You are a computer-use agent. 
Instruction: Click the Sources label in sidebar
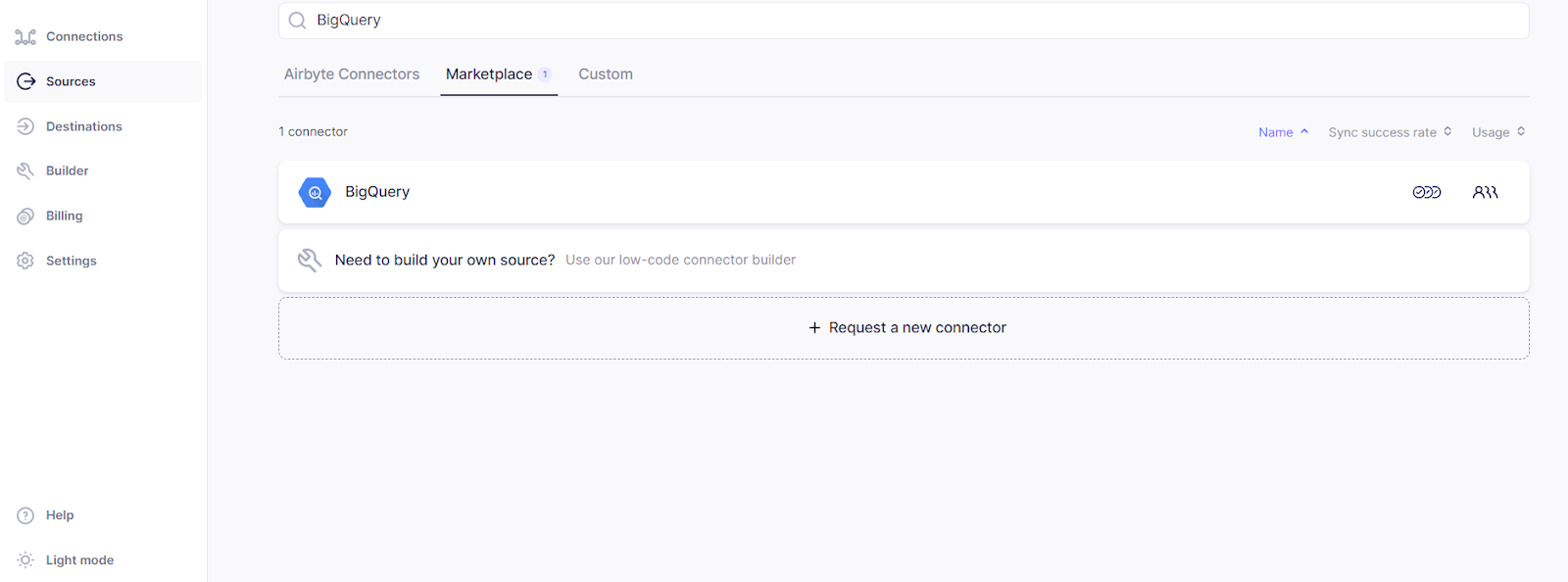71,81
